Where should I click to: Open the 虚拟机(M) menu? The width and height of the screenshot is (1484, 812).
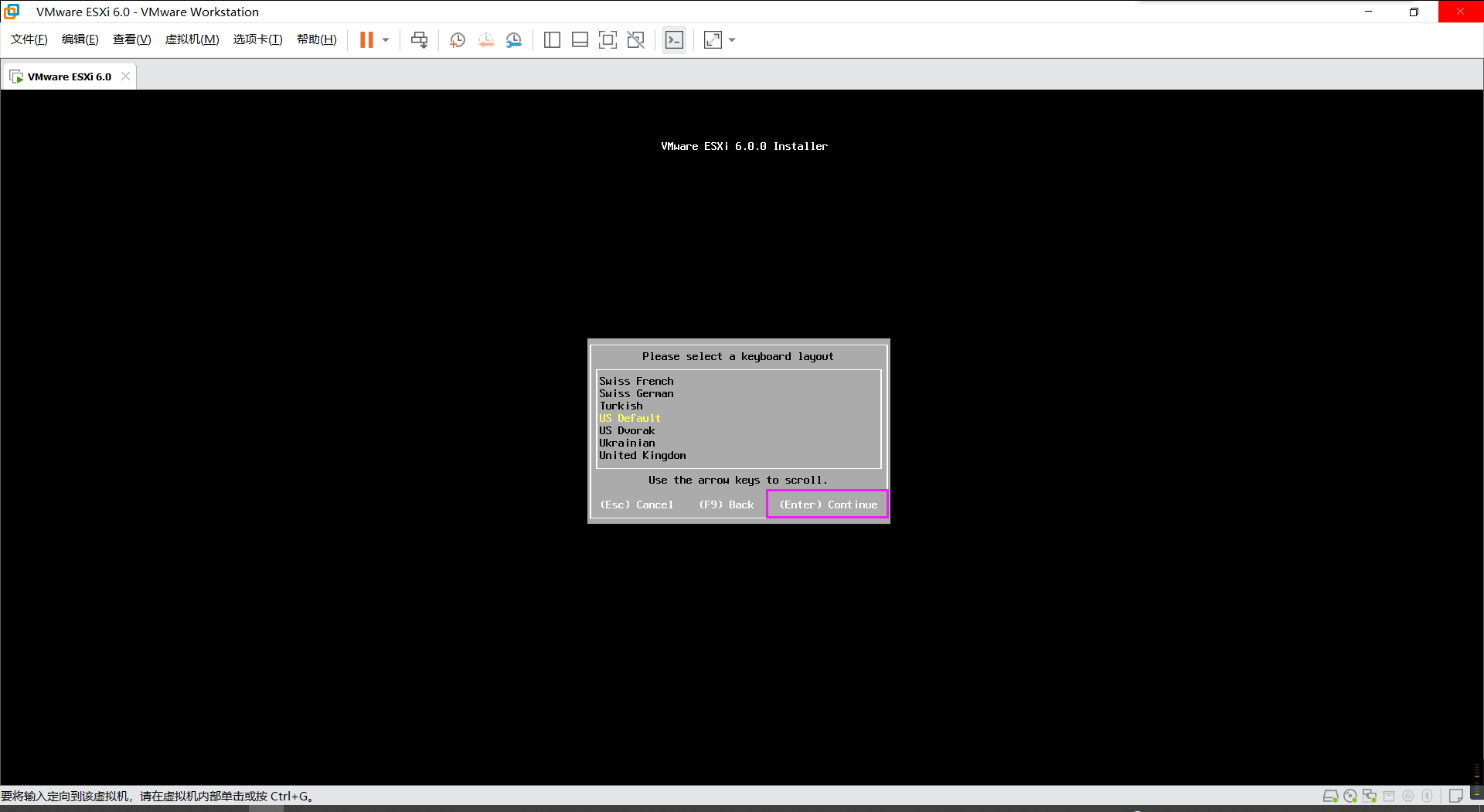pos(192,39)
